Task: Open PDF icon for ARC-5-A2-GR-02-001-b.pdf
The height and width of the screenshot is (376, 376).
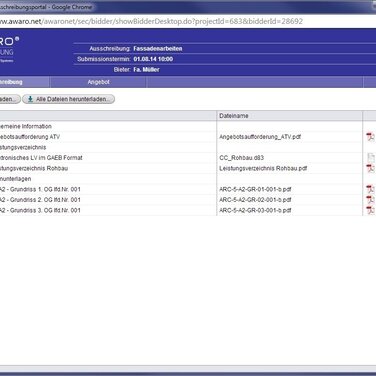Action: tap(370, 200)
